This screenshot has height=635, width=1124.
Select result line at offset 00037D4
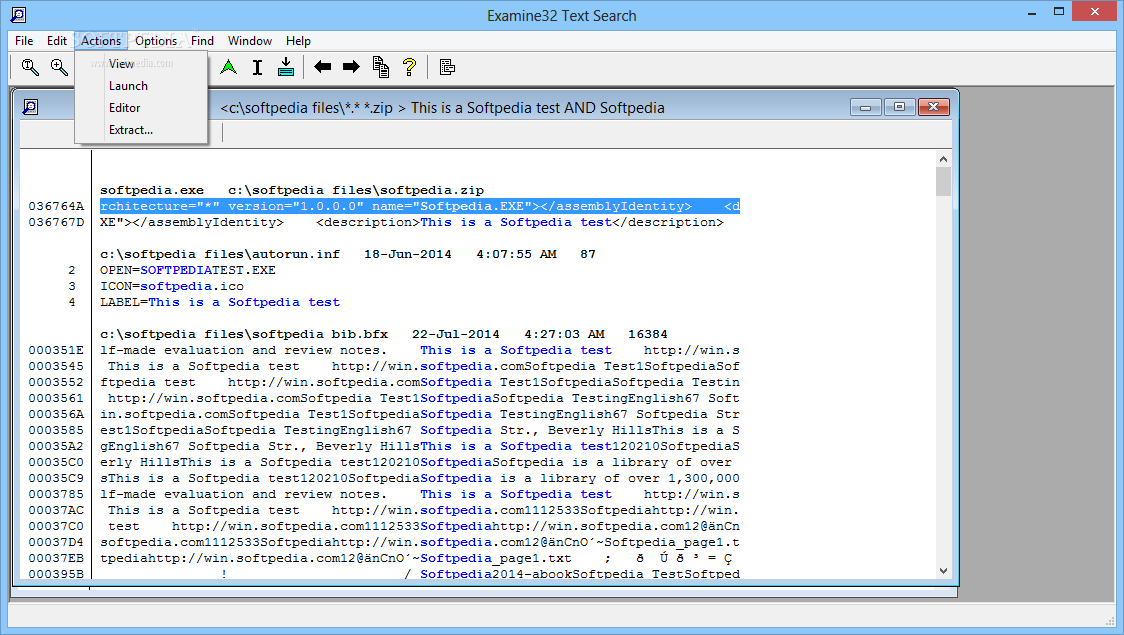coord(419,543)
